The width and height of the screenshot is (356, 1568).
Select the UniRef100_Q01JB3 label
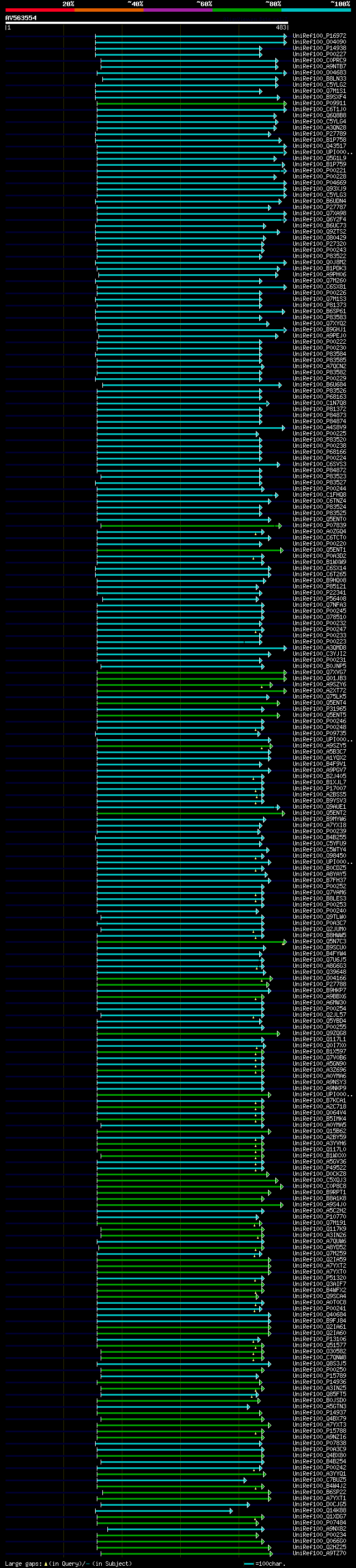(x=319, y=678)
